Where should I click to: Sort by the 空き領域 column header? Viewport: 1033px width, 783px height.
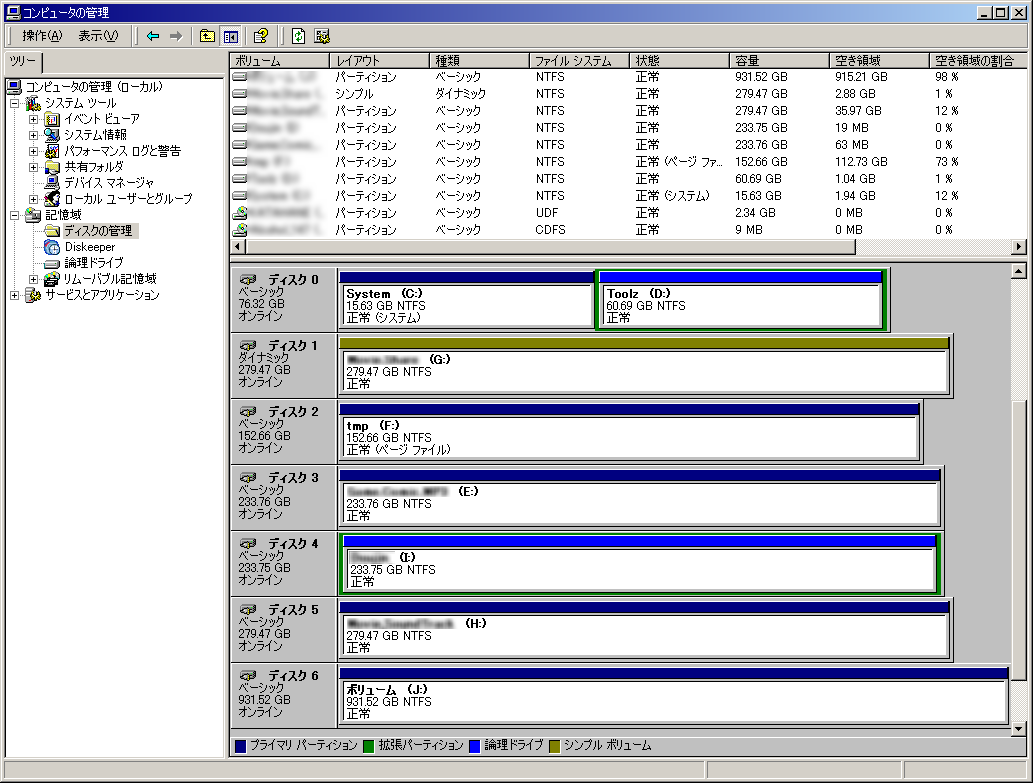pos(880,61)
